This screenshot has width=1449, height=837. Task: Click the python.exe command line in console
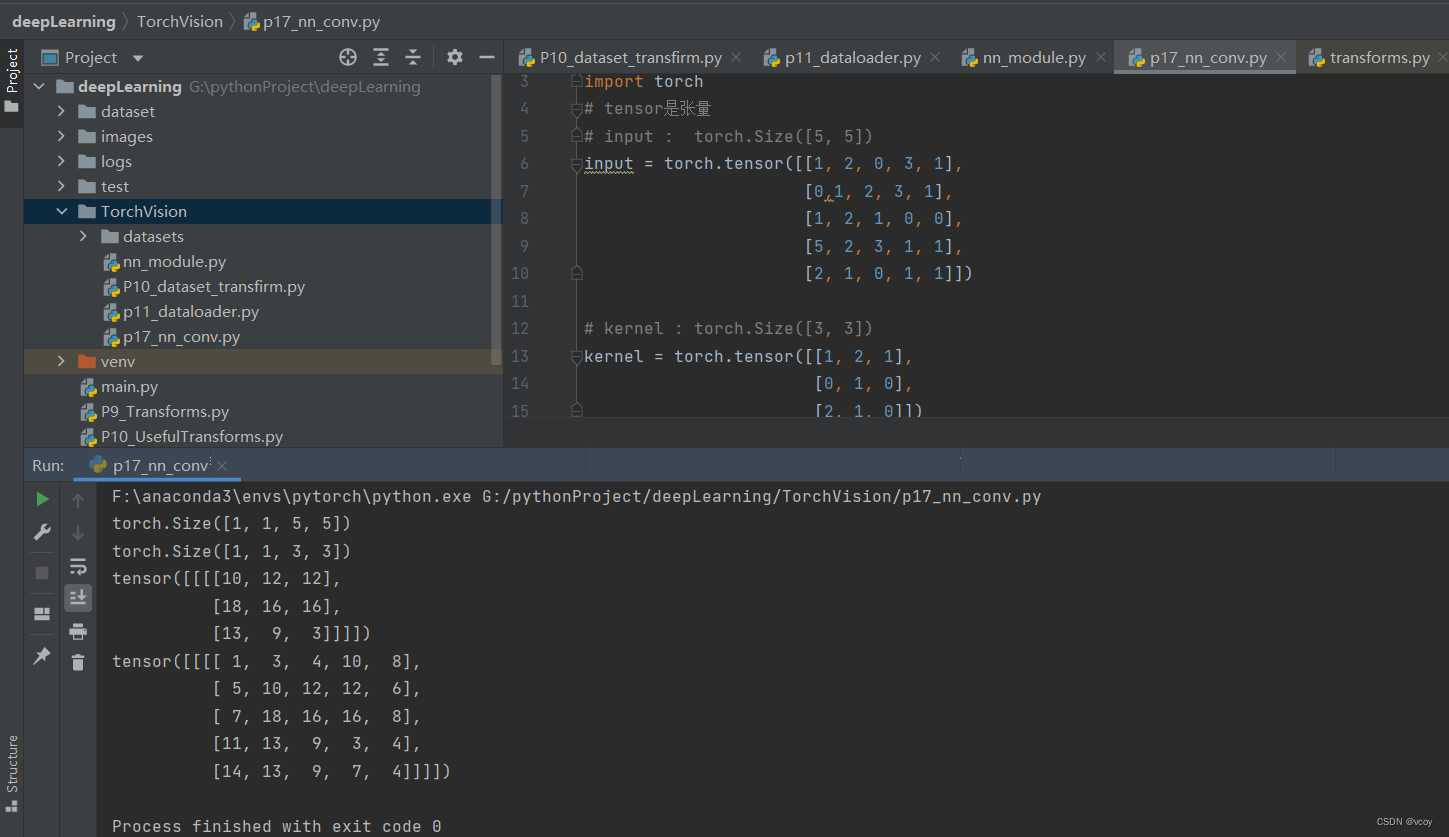tap(577, 496)
